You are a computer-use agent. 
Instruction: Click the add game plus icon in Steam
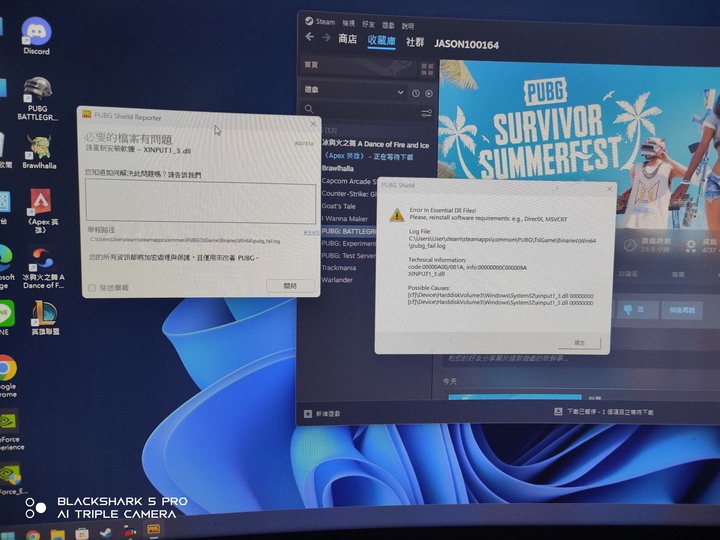tap(308, 414)
